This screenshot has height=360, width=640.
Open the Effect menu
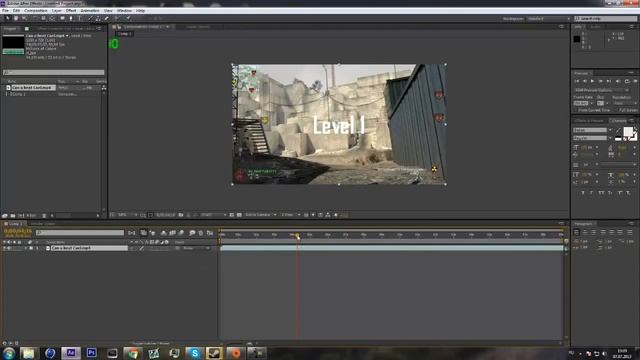tap(71, 11)
